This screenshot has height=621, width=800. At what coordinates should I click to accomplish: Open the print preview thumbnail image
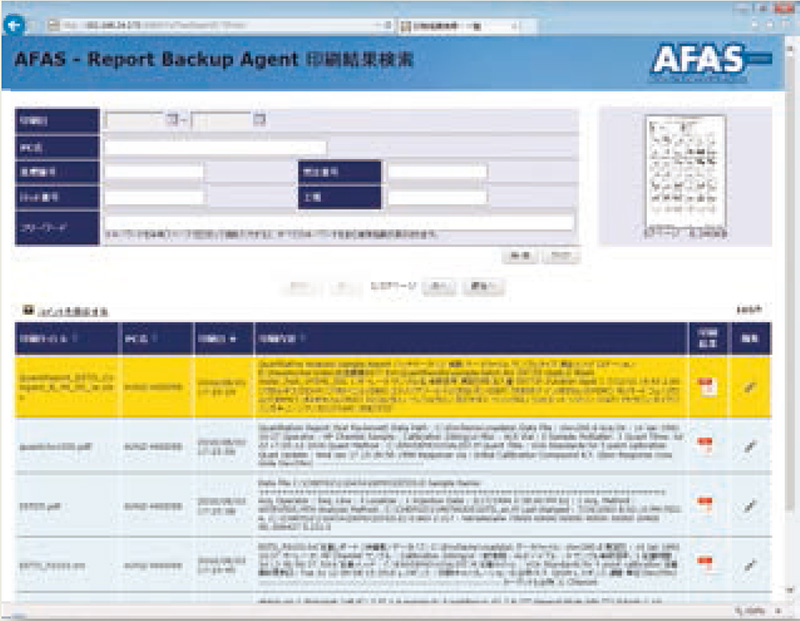[685, 172]
